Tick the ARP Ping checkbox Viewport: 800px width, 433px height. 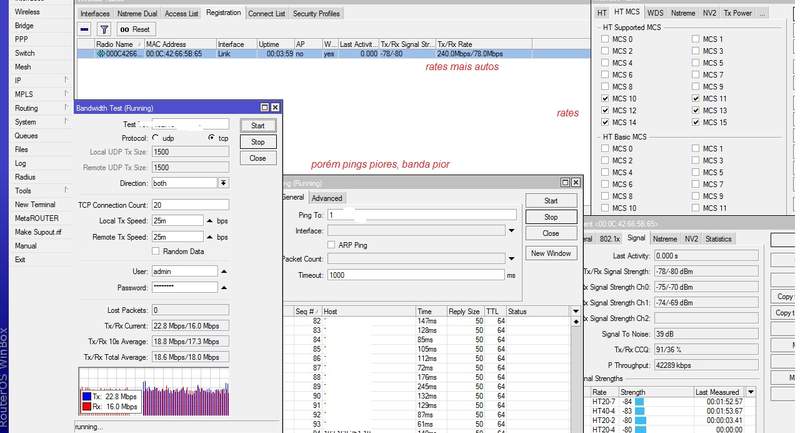[x=331, y=244]
